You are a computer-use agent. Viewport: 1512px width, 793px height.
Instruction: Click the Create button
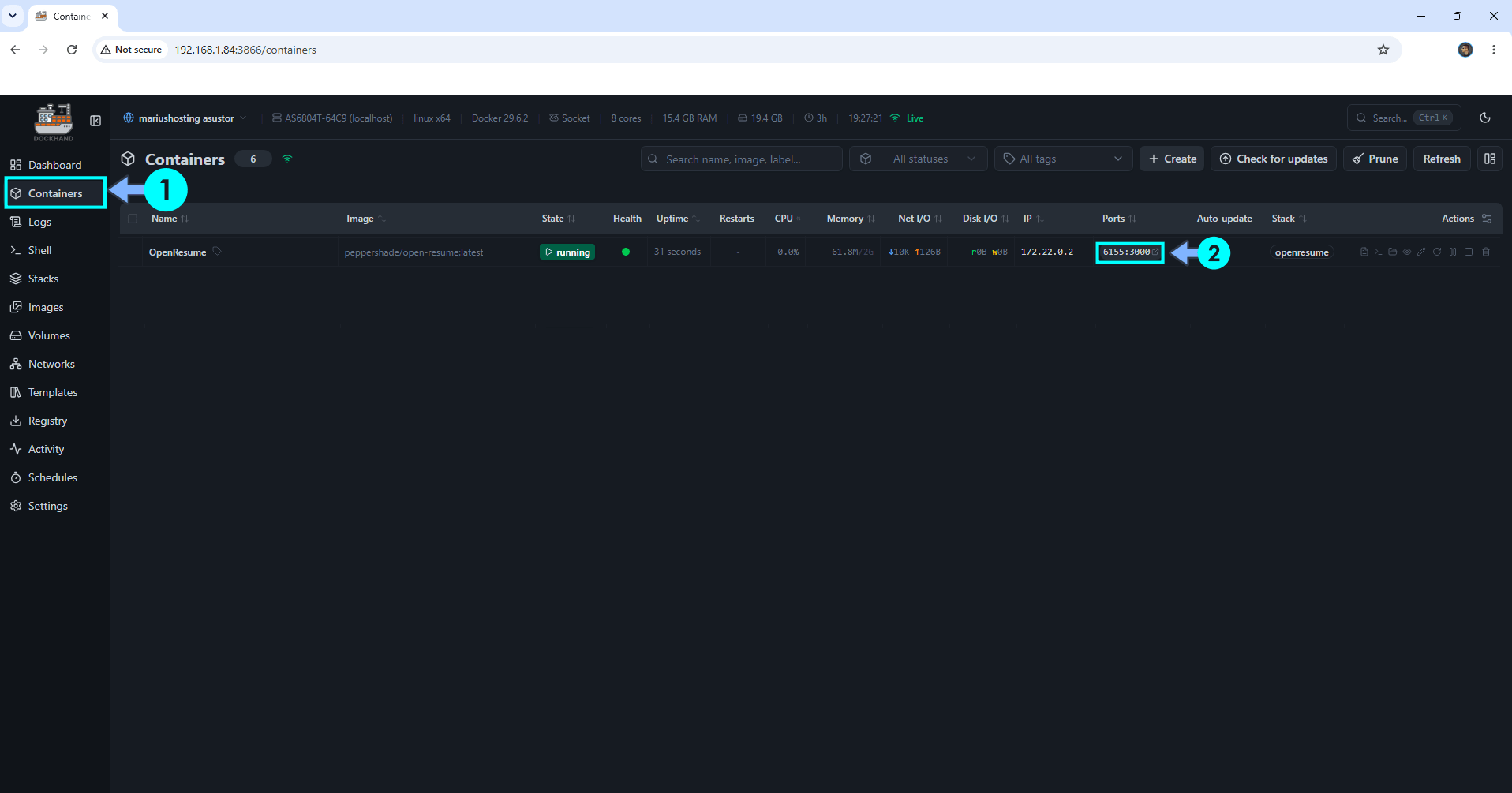(x=1172, y=159)
